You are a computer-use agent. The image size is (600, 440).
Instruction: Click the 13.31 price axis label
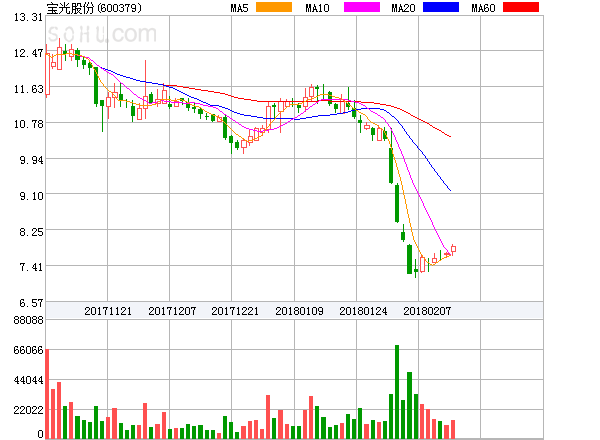pyautogui.click(x=28, y=17)
